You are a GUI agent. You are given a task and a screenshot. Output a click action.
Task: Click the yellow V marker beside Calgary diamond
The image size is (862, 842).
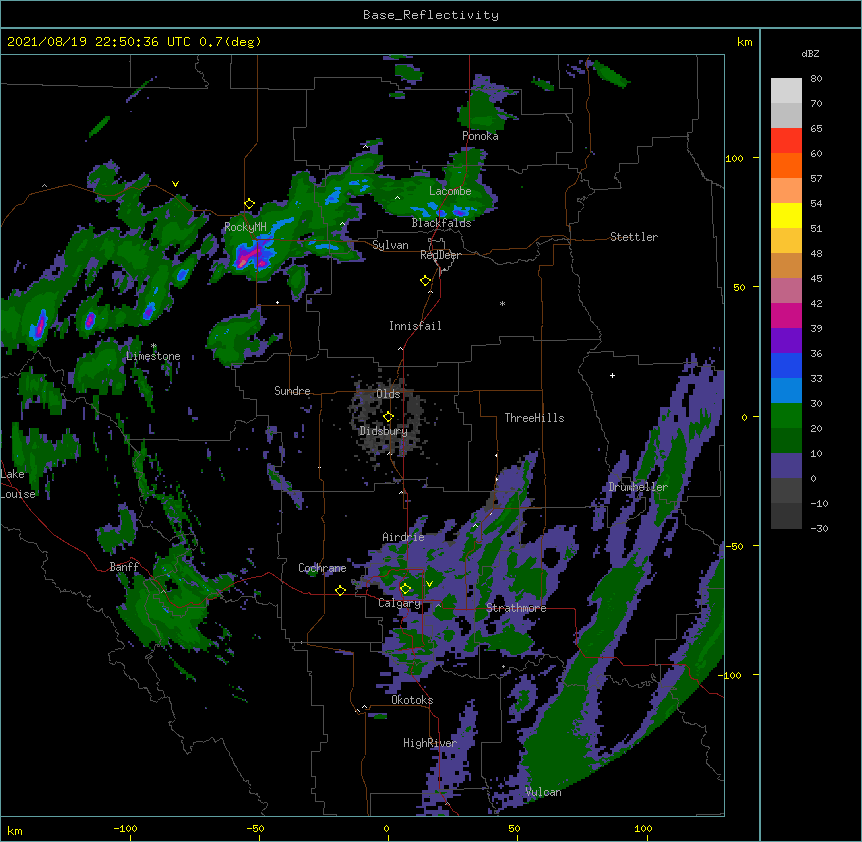[x=429, y=584]
